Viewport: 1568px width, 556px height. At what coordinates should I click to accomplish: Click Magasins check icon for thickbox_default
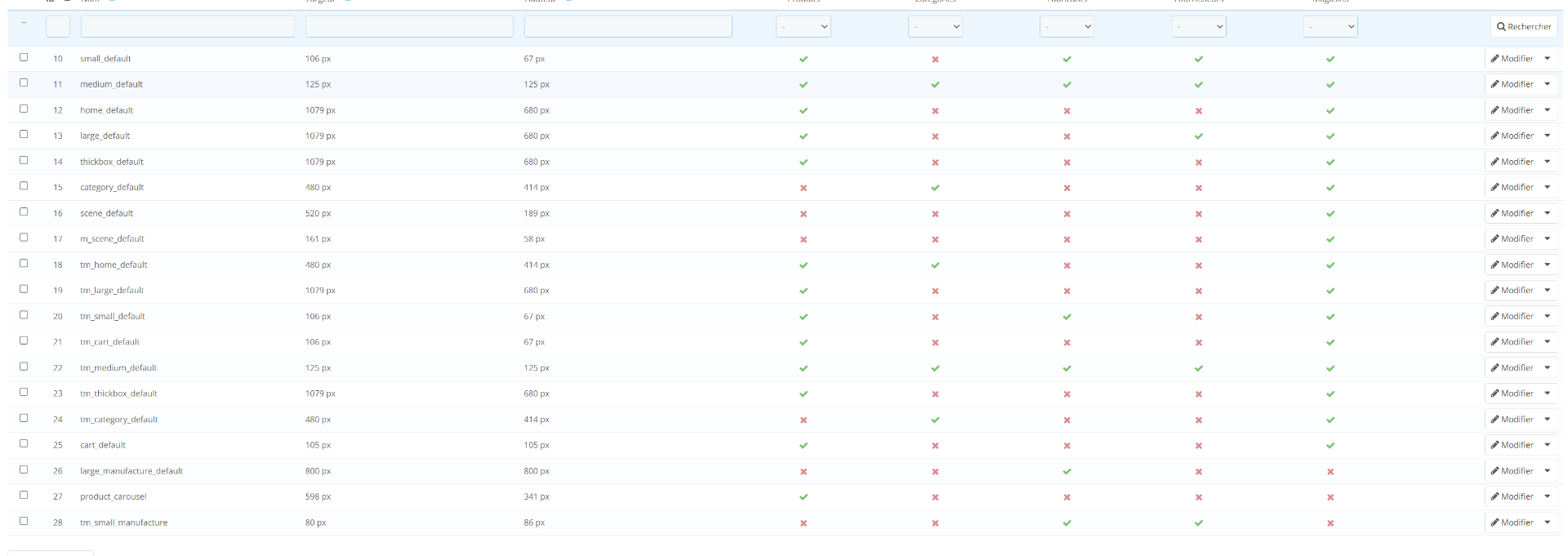[1330, 162]
